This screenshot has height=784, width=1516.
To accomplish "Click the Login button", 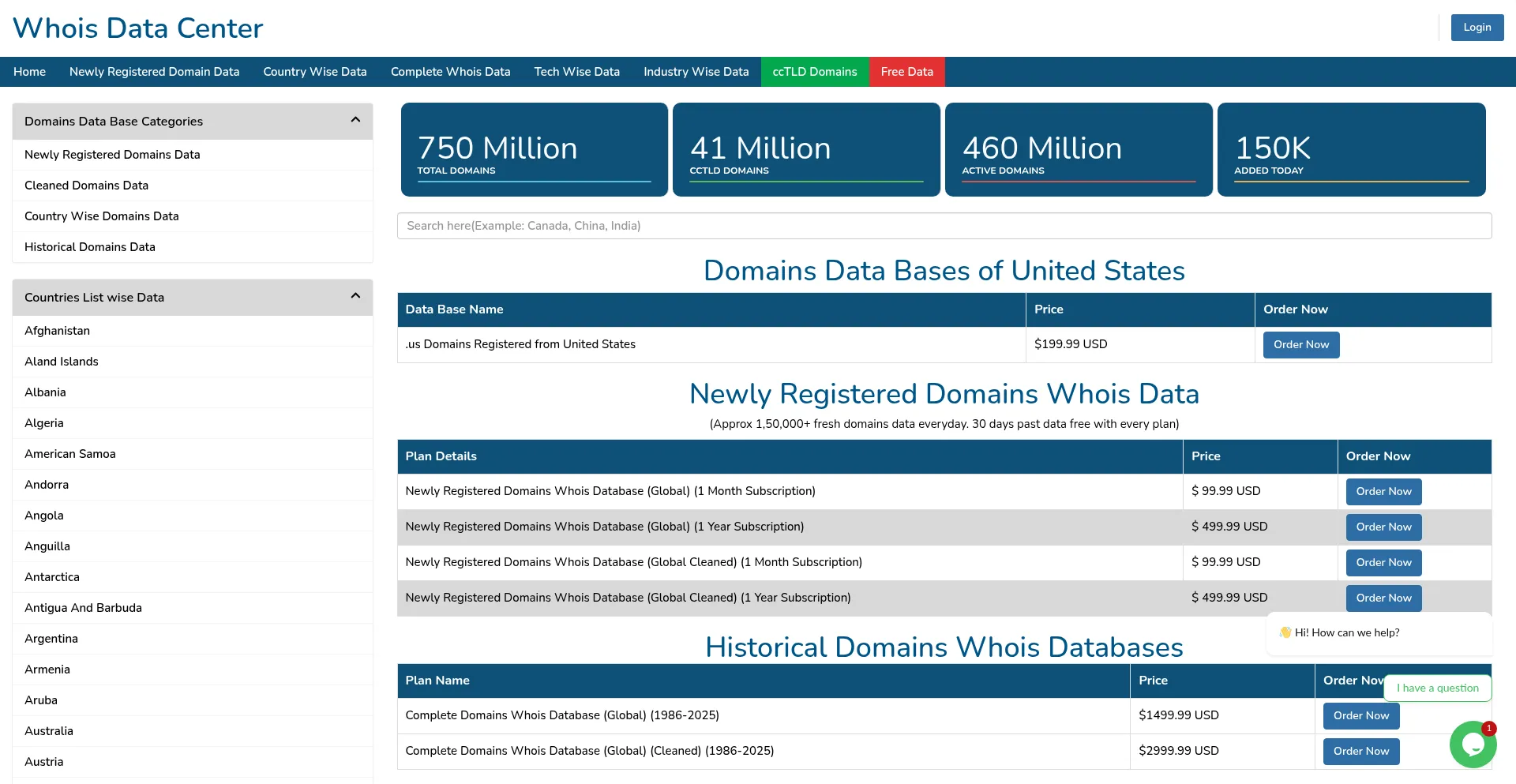I will pos(1477,28).
